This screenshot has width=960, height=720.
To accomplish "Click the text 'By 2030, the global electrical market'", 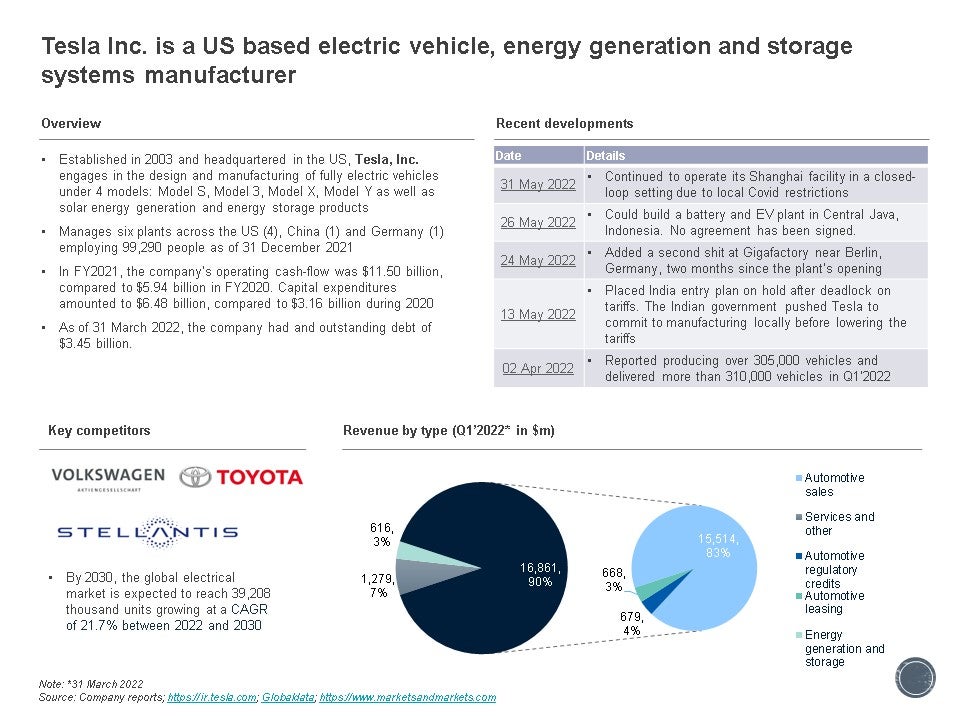I will click(168, 601).
